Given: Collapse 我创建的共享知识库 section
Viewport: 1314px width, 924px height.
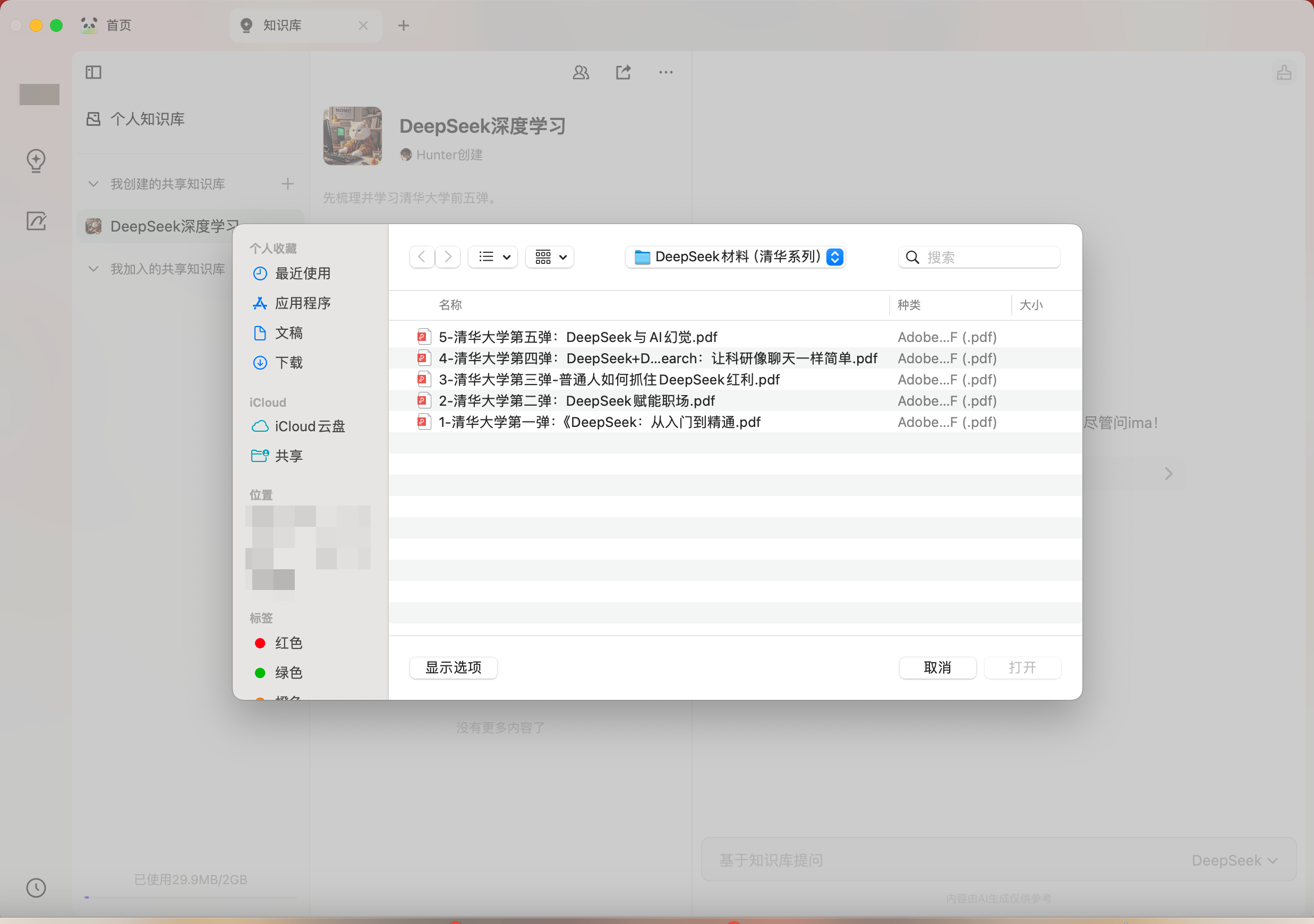Looking at the screenshot, I should point(93,184).
